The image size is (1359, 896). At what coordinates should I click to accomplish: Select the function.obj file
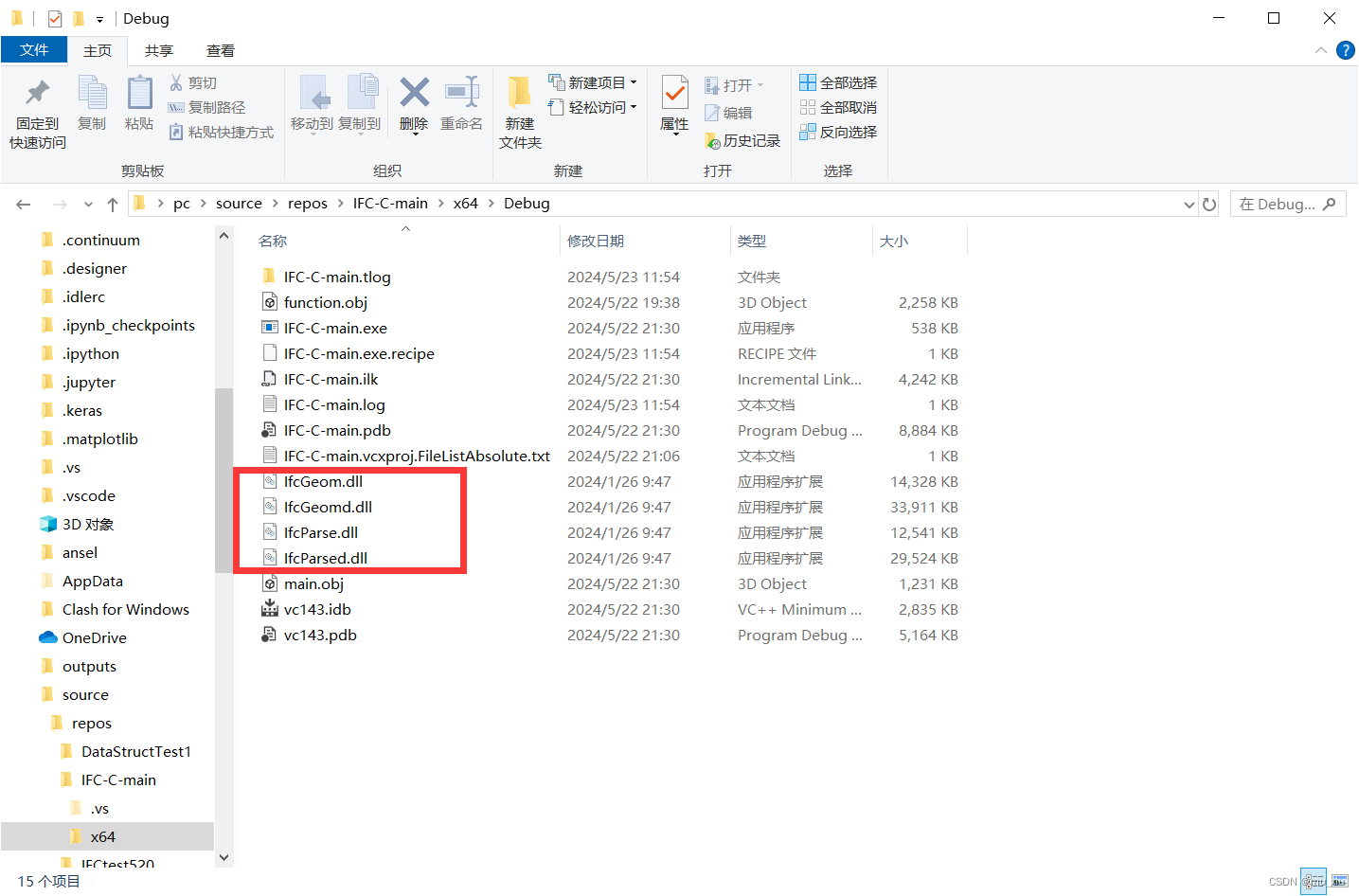(326, 303)
